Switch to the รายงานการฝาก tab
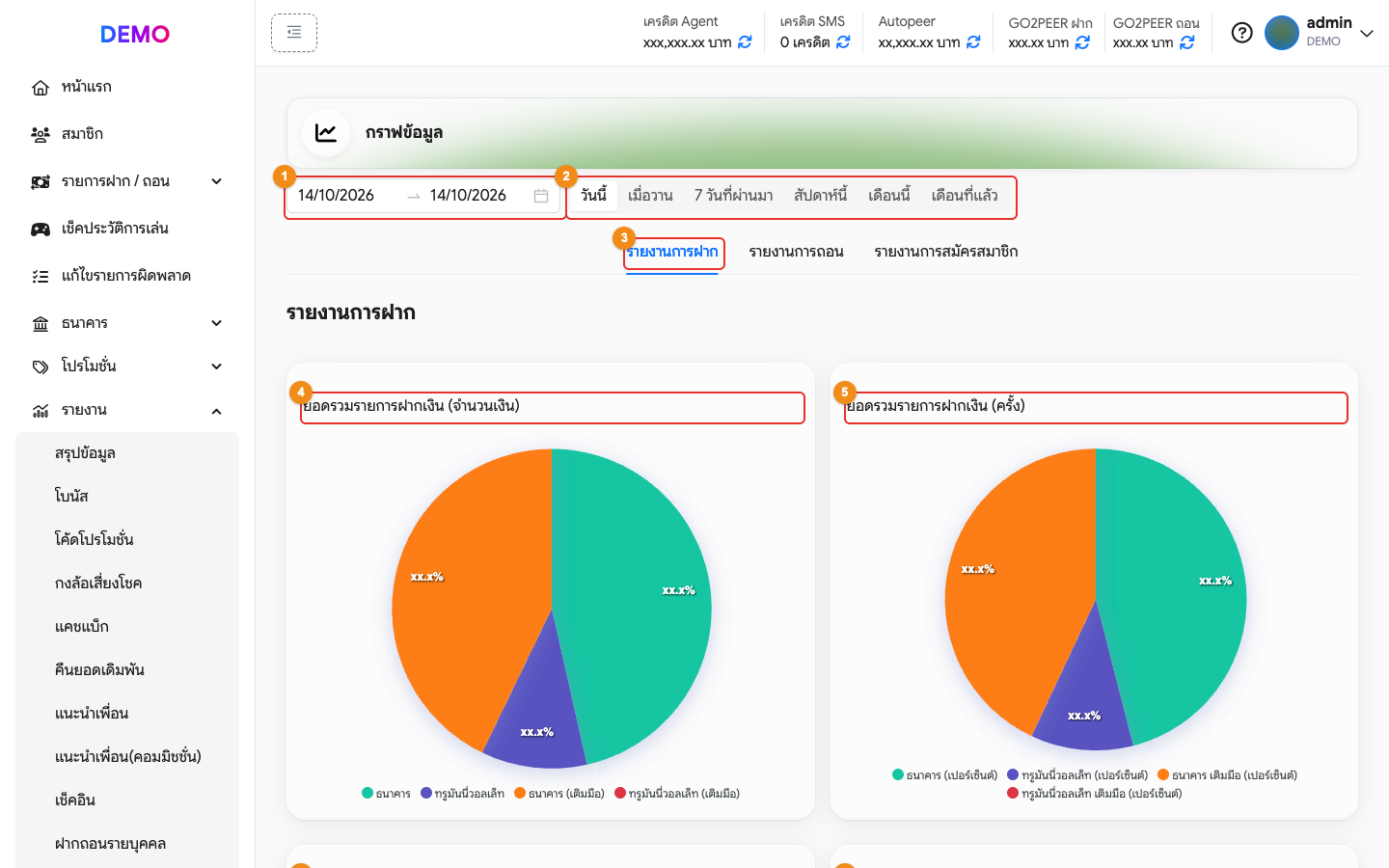 pyautogui.click(x=672, y=252)
